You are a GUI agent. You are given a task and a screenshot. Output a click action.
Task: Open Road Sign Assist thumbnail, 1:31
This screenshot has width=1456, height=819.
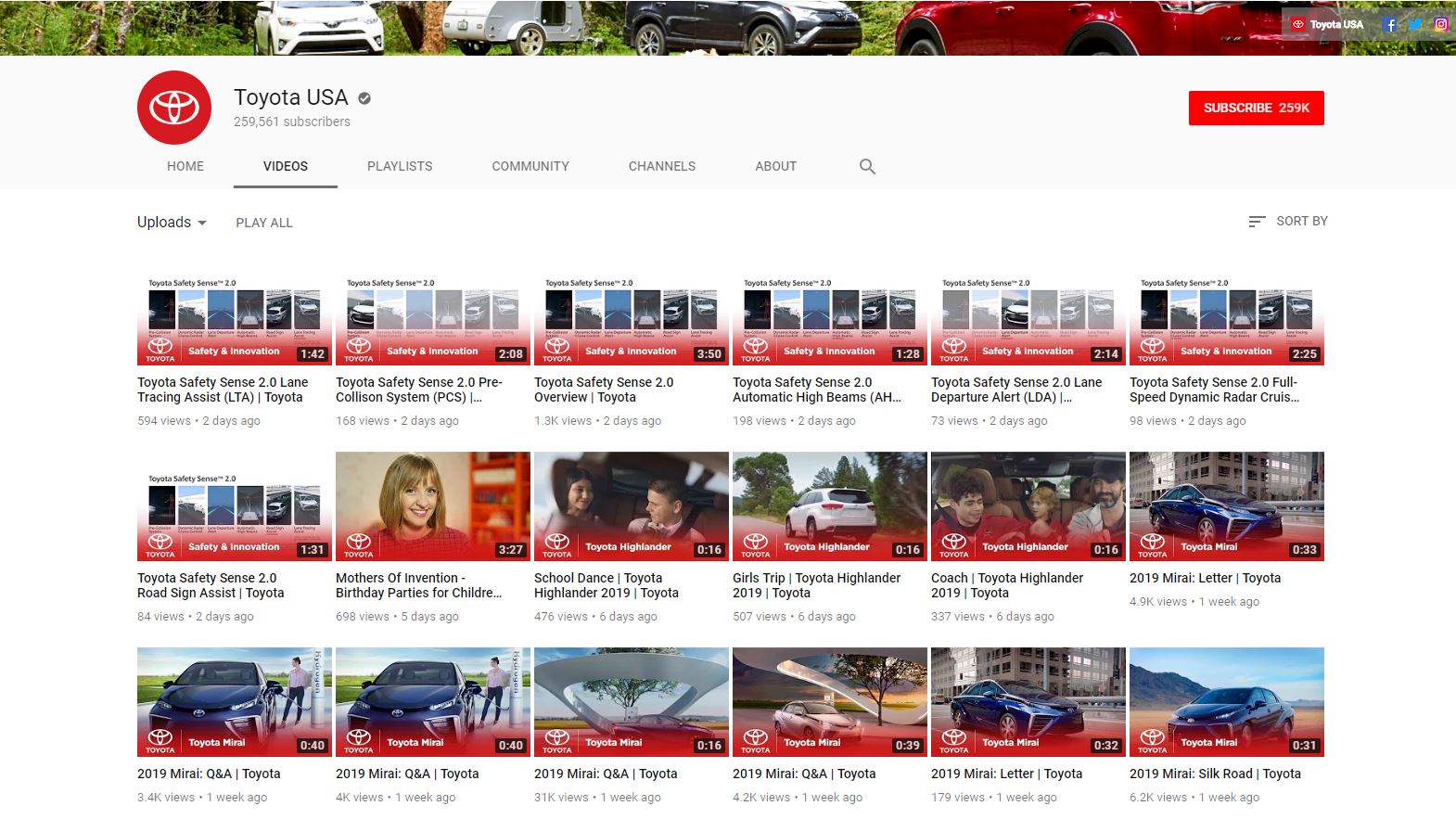point(235,506)
